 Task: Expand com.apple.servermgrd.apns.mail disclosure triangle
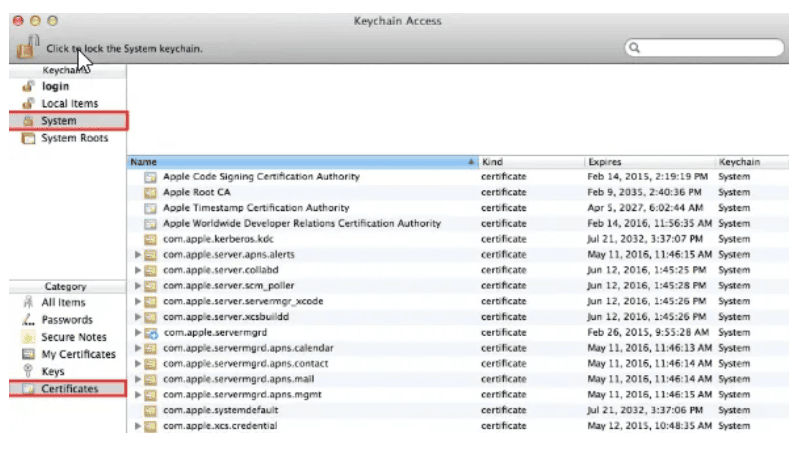(138, 379)
